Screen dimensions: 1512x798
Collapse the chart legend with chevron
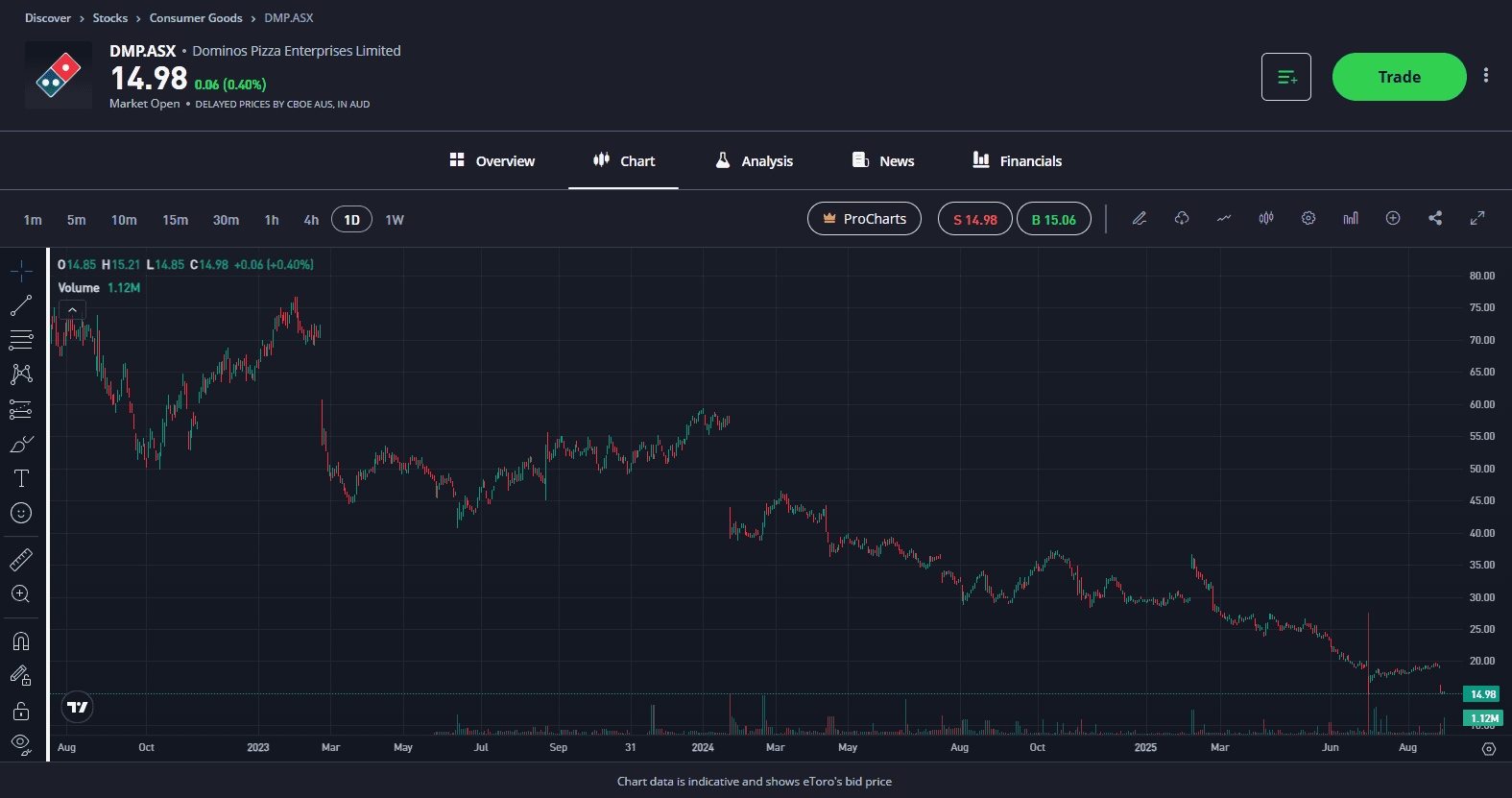pyautogui.click(x=72, y=310)
